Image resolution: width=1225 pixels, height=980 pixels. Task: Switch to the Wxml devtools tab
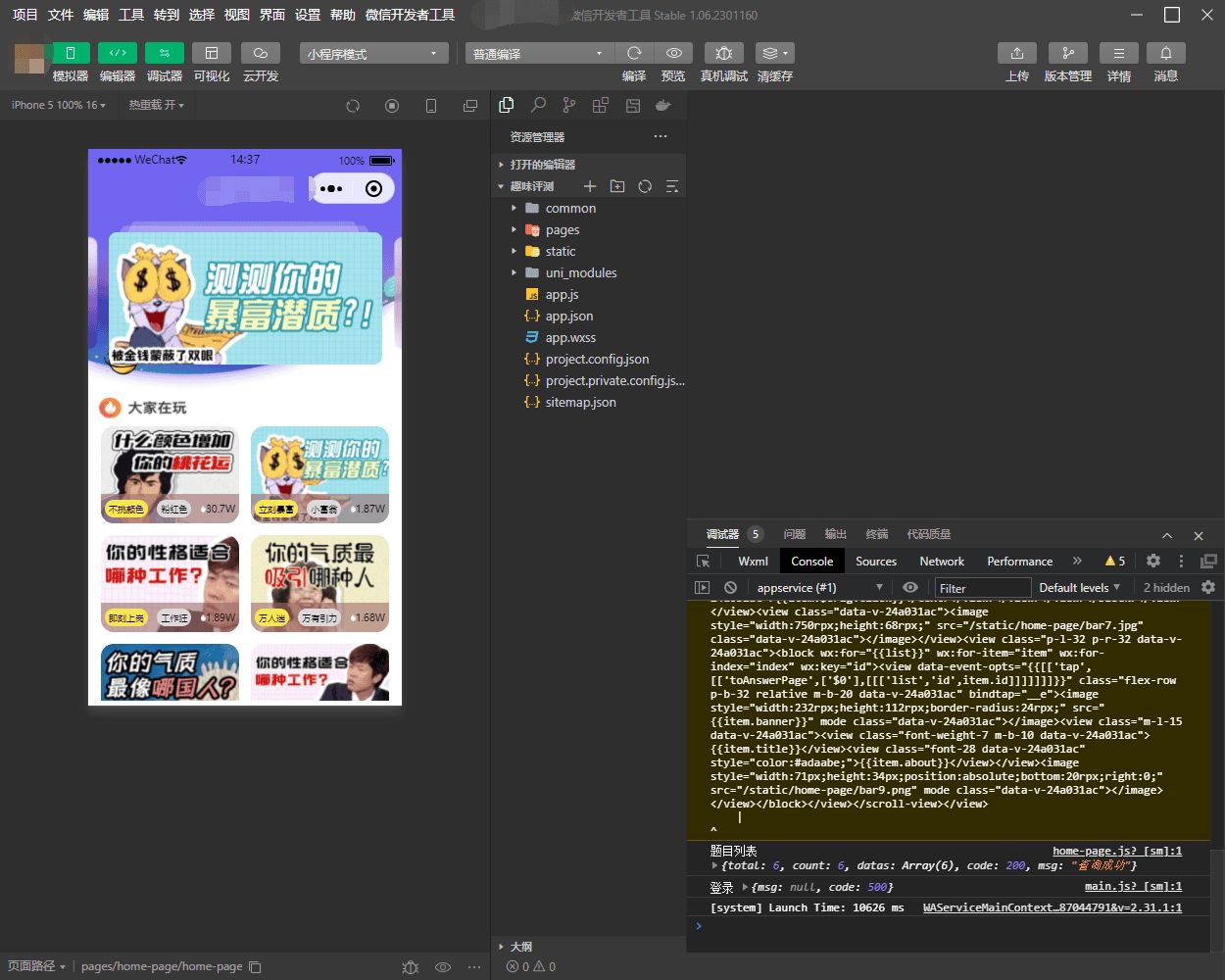point(753,562)
